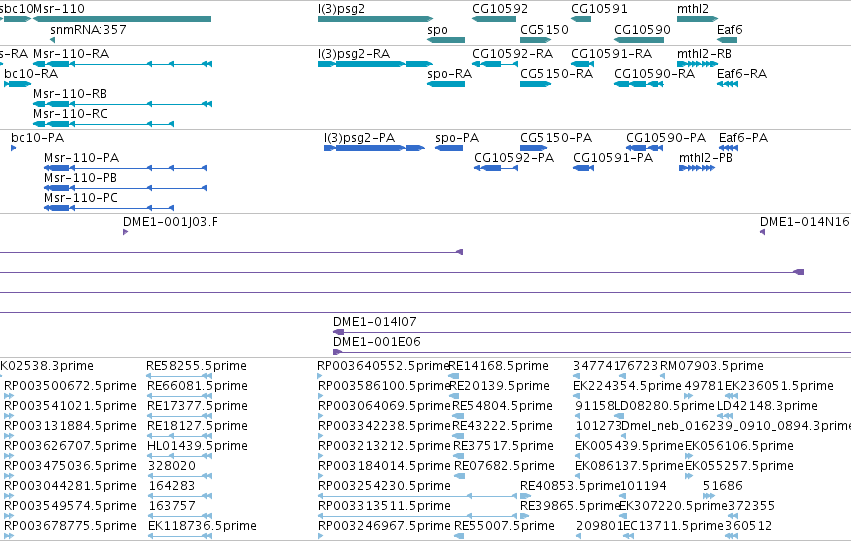This screenshot has width=851, height=541.
Task: Select the CG10592-PA coding sequence
Action: click(x=496, y=168)
